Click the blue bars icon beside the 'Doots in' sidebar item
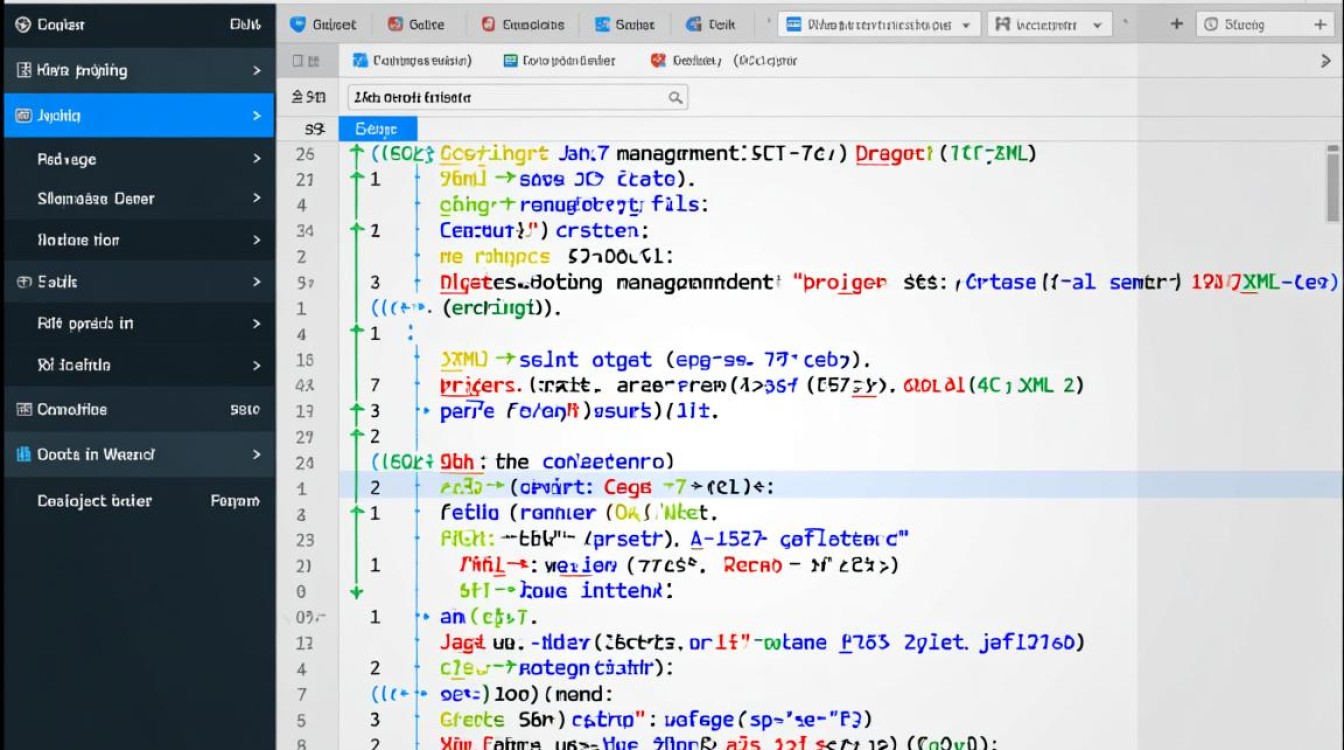Screen dimensions: 1344x750 point(23,454)
